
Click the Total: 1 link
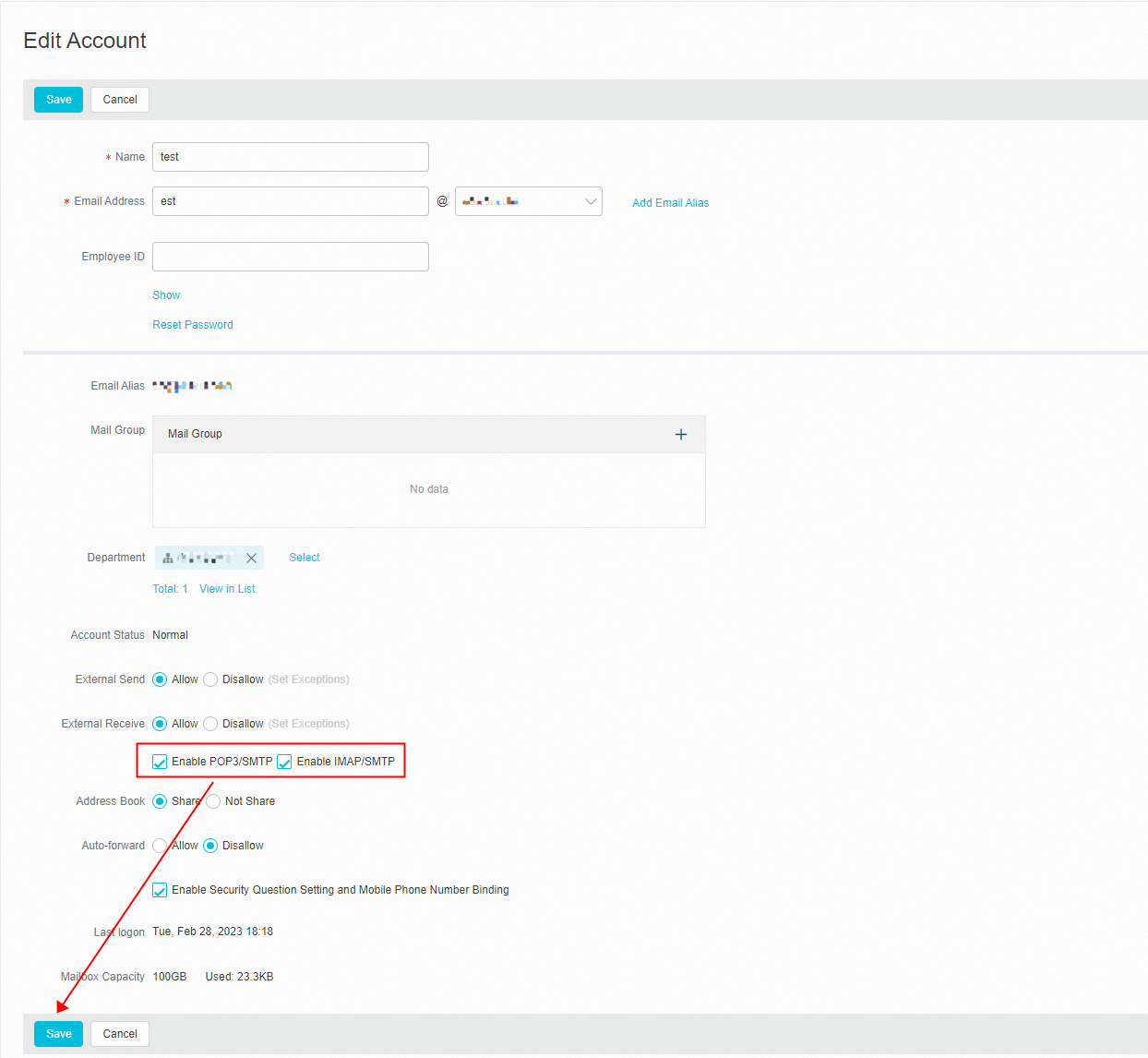[x=170, y=589]
